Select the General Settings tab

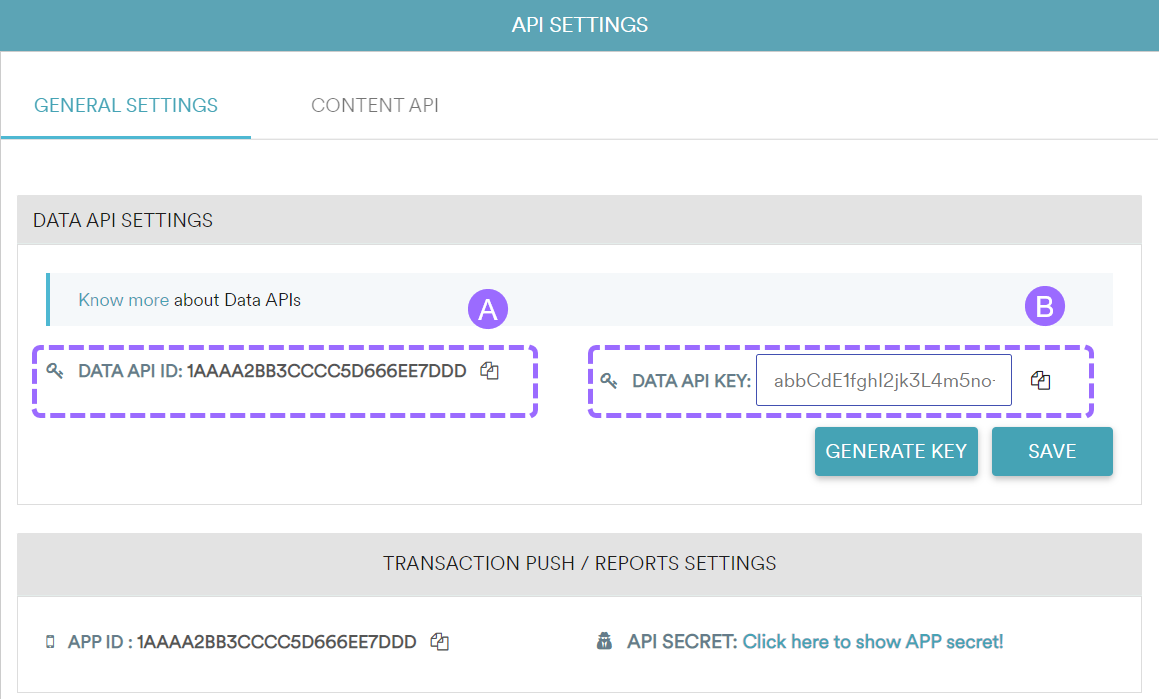tap(126, 105)
